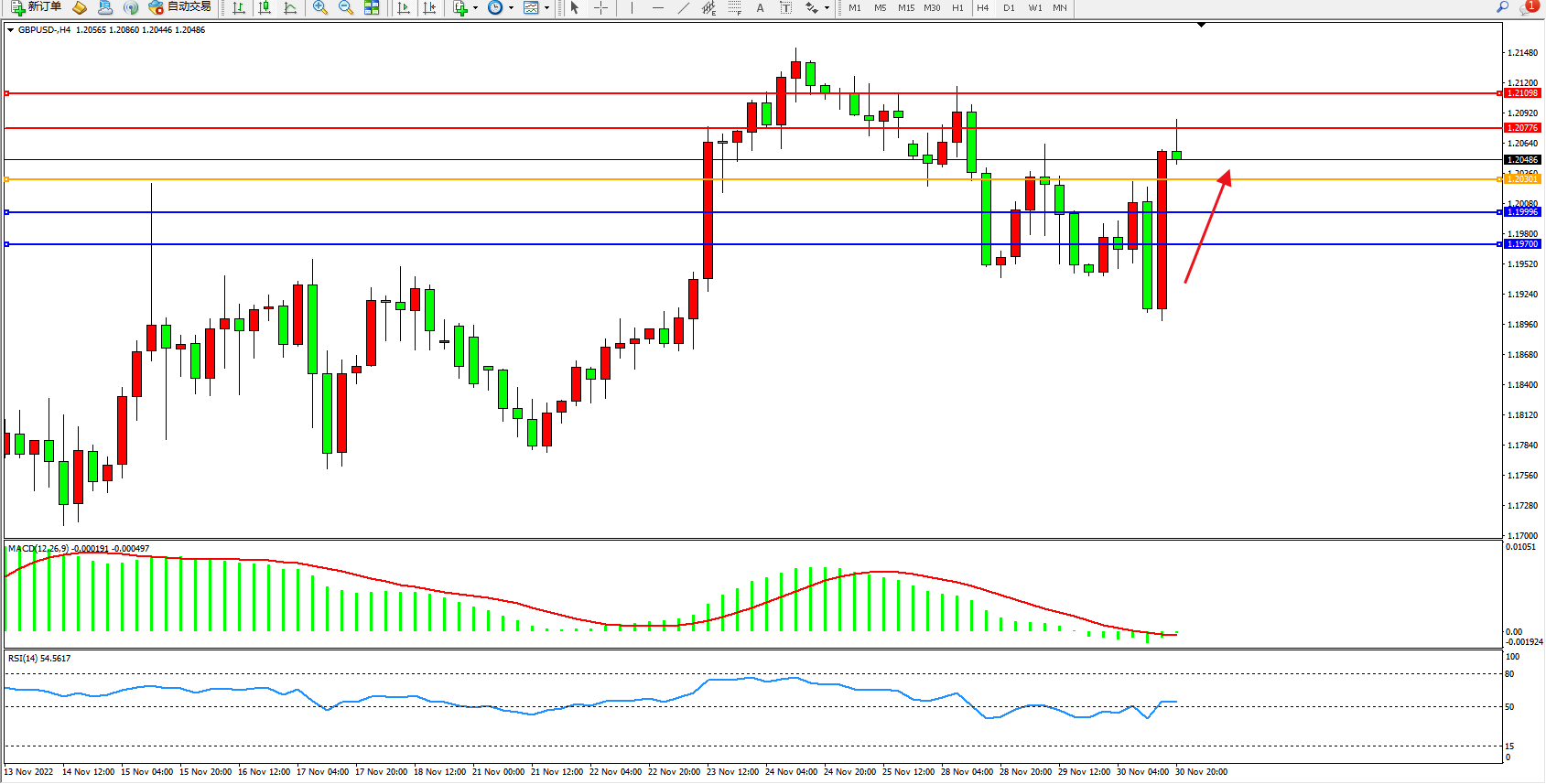Toggle AutoTrading (自动交易) button
The height and width of the screenshot is (784, 1546).
click(x=180, y=7)
